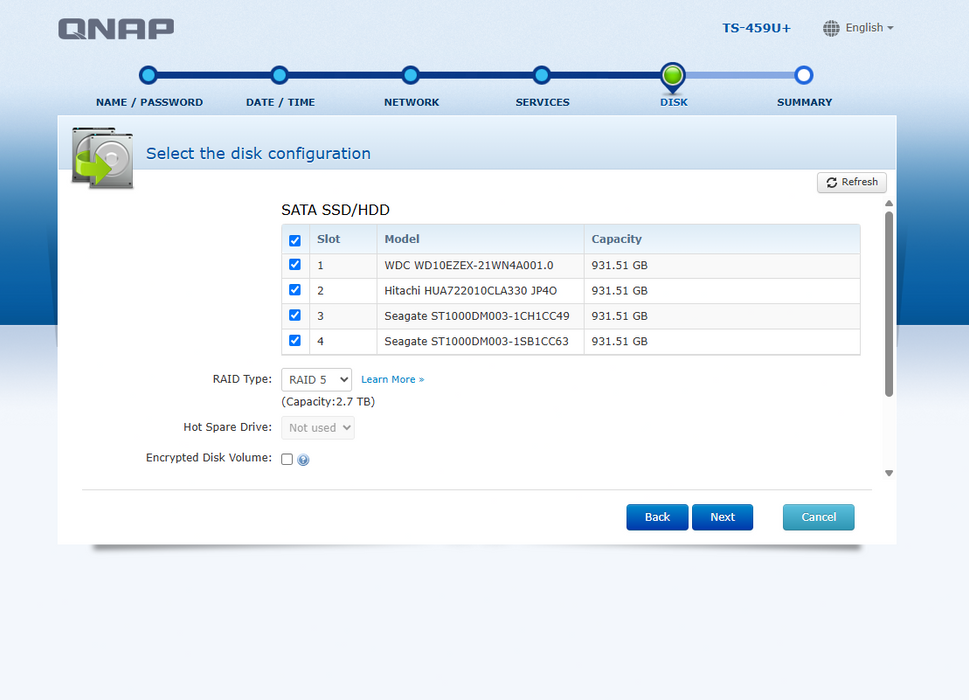Uncheck slot 3 Seagate ST1000DM003-1CH1CC49 checkbox
969x700 pixels.
(295, 315)
